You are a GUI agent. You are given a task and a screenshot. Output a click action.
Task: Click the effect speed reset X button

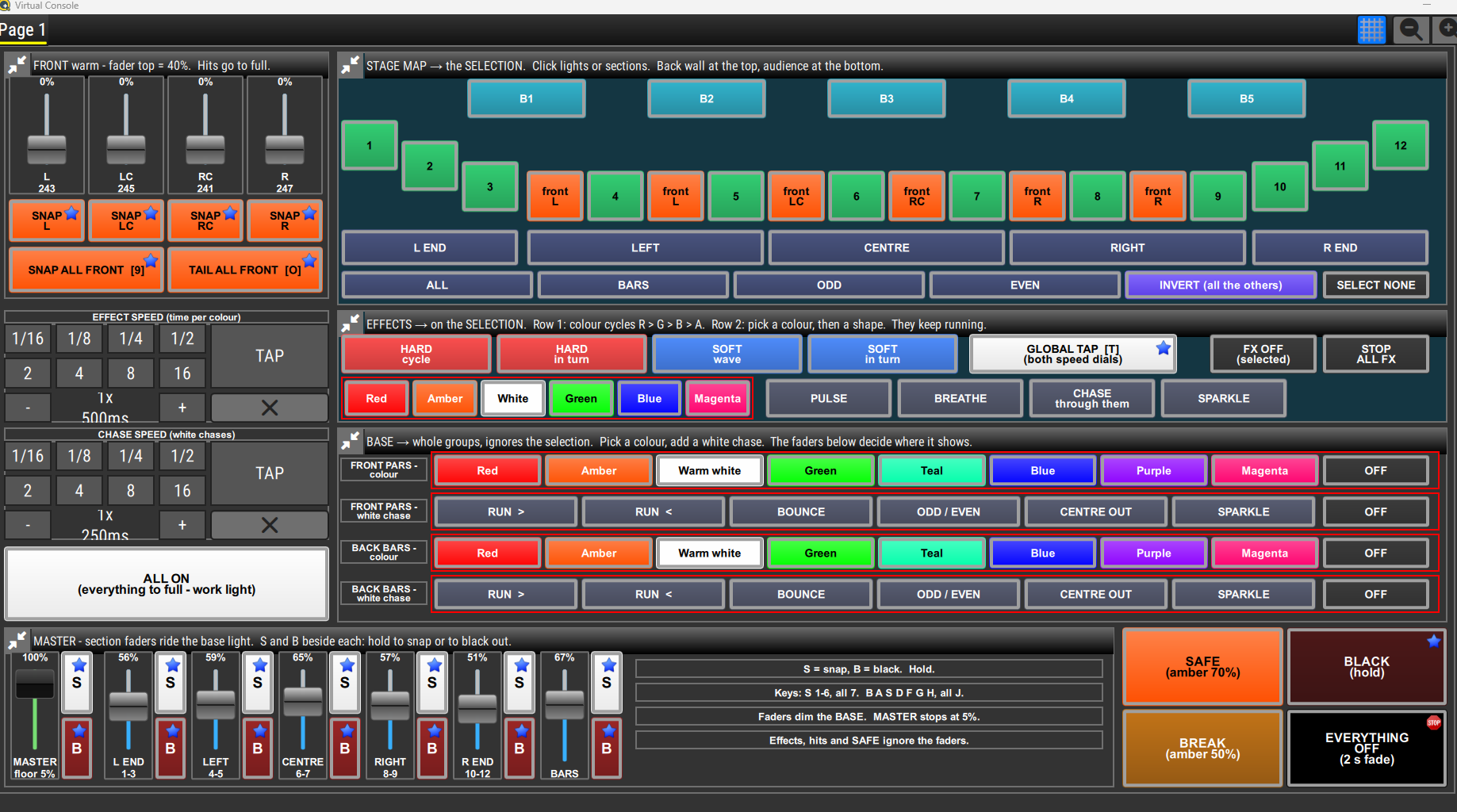[x=270, y=408]
